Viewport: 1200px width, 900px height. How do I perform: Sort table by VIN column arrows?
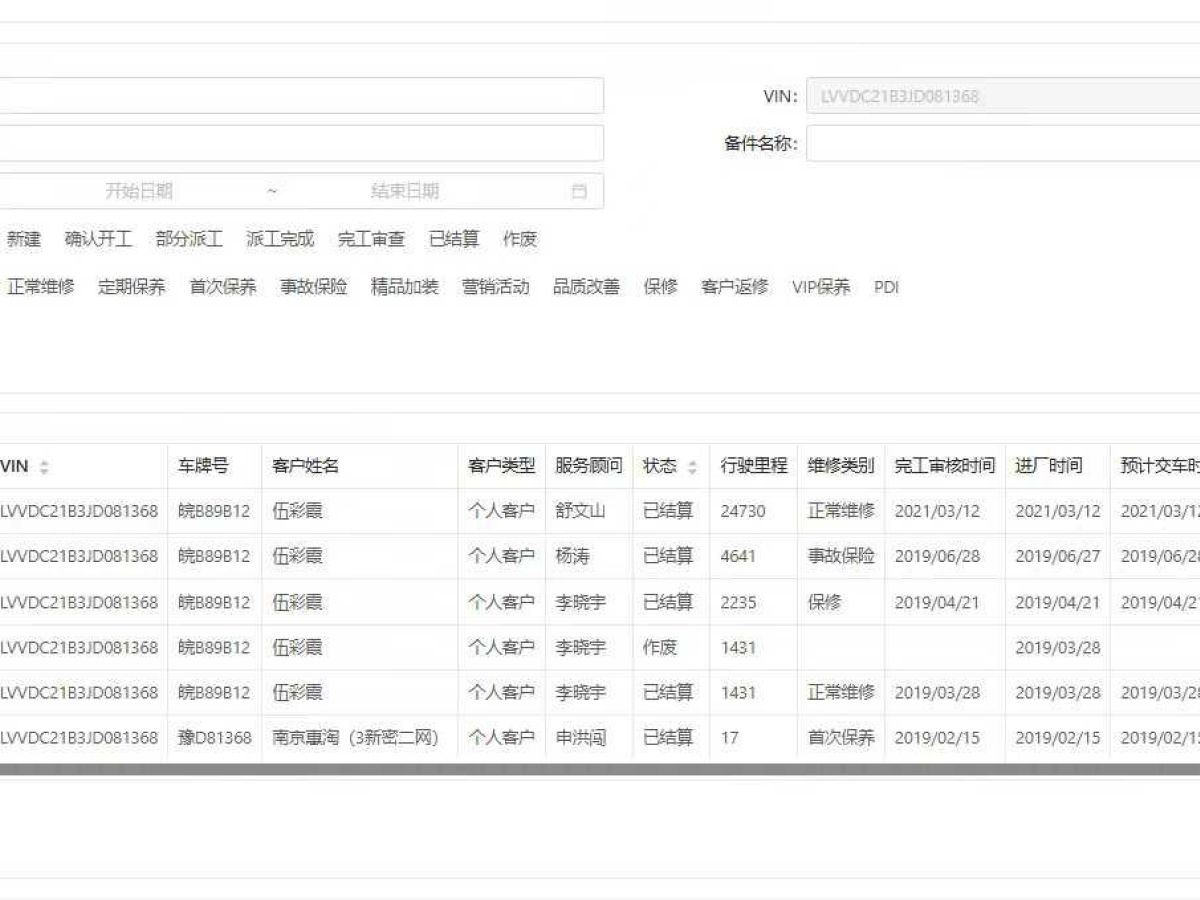click(x=44, y=467)
